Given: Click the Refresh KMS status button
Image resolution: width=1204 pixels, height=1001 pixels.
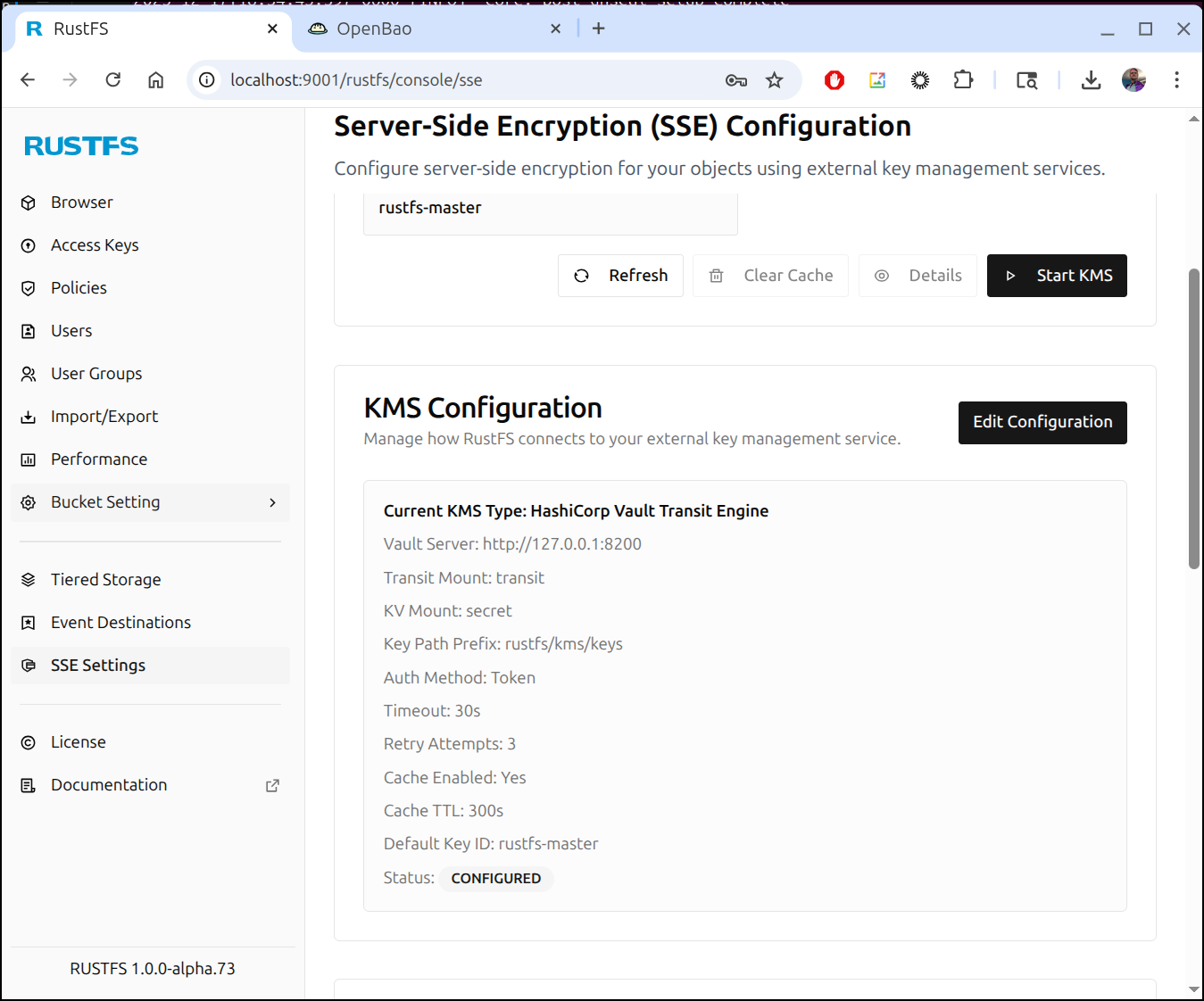Looking at the screenshot, I should [620, 276].
